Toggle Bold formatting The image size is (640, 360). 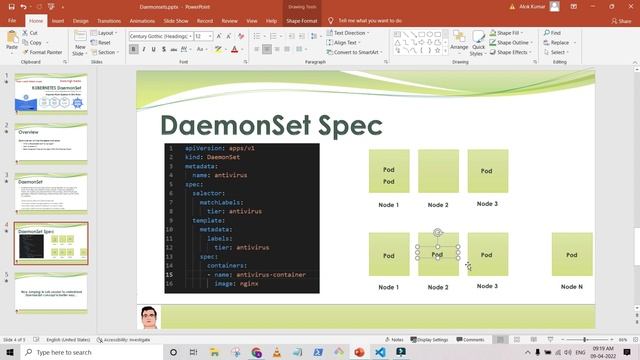133,49
